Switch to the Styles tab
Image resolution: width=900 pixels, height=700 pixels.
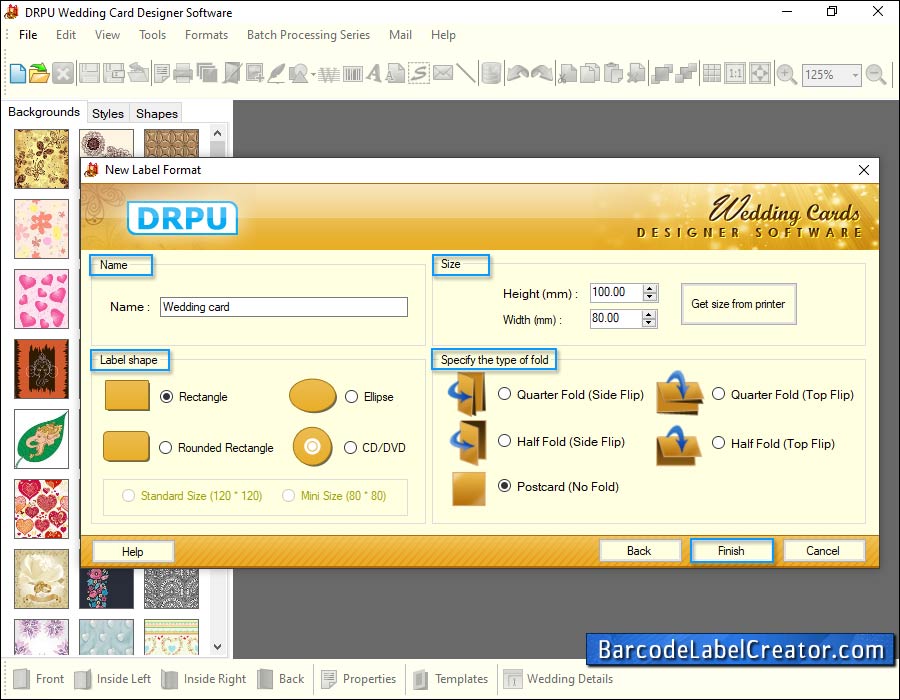tap(108, 114)
